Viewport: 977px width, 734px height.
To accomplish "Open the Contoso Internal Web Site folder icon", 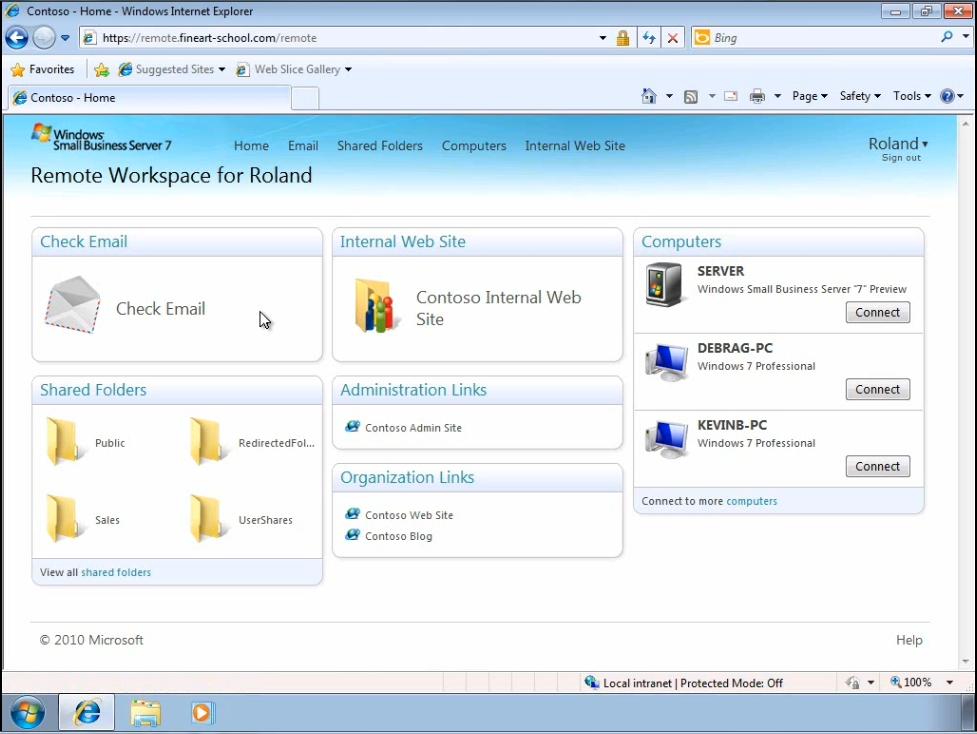I will click(376, 305).
